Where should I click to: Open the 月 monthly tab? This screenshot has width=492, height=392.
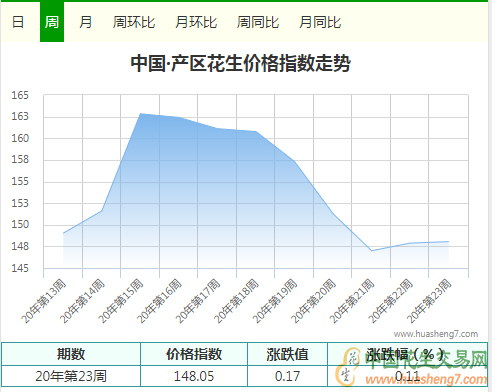point(86,22)
